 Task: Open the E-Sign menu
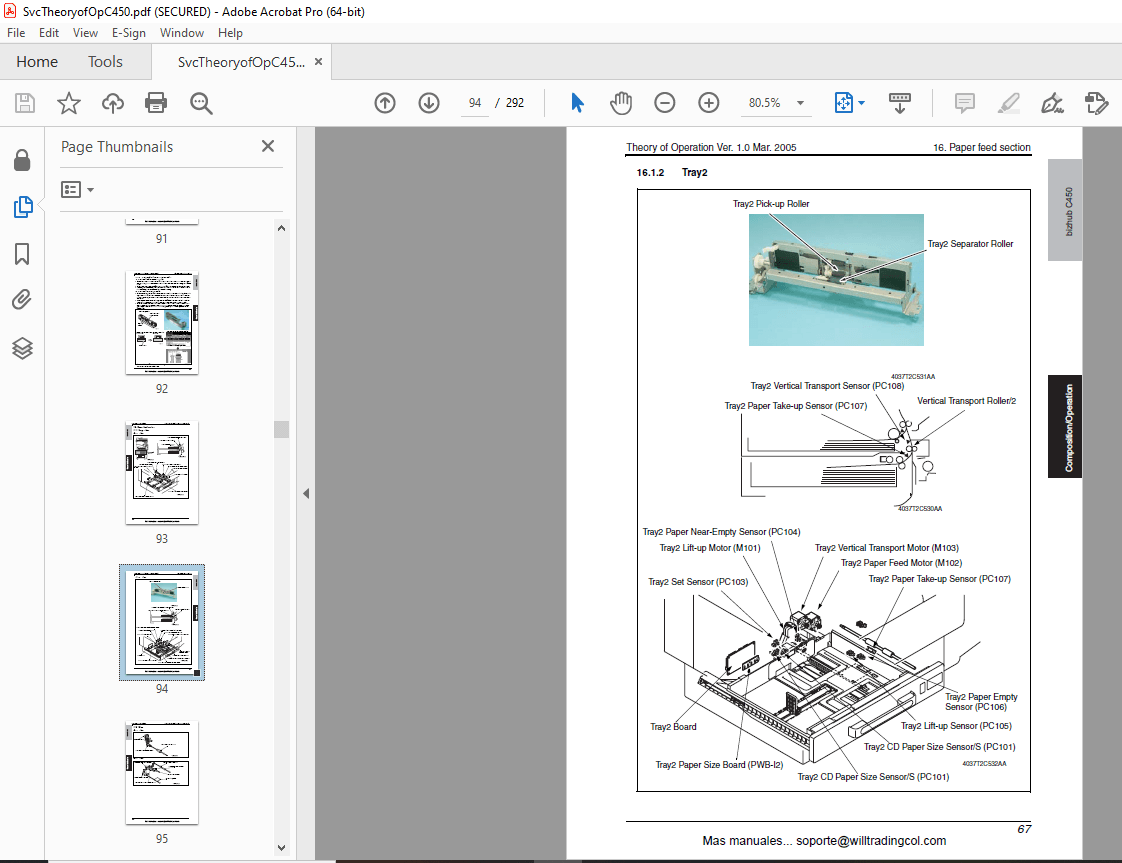(129, 32)
